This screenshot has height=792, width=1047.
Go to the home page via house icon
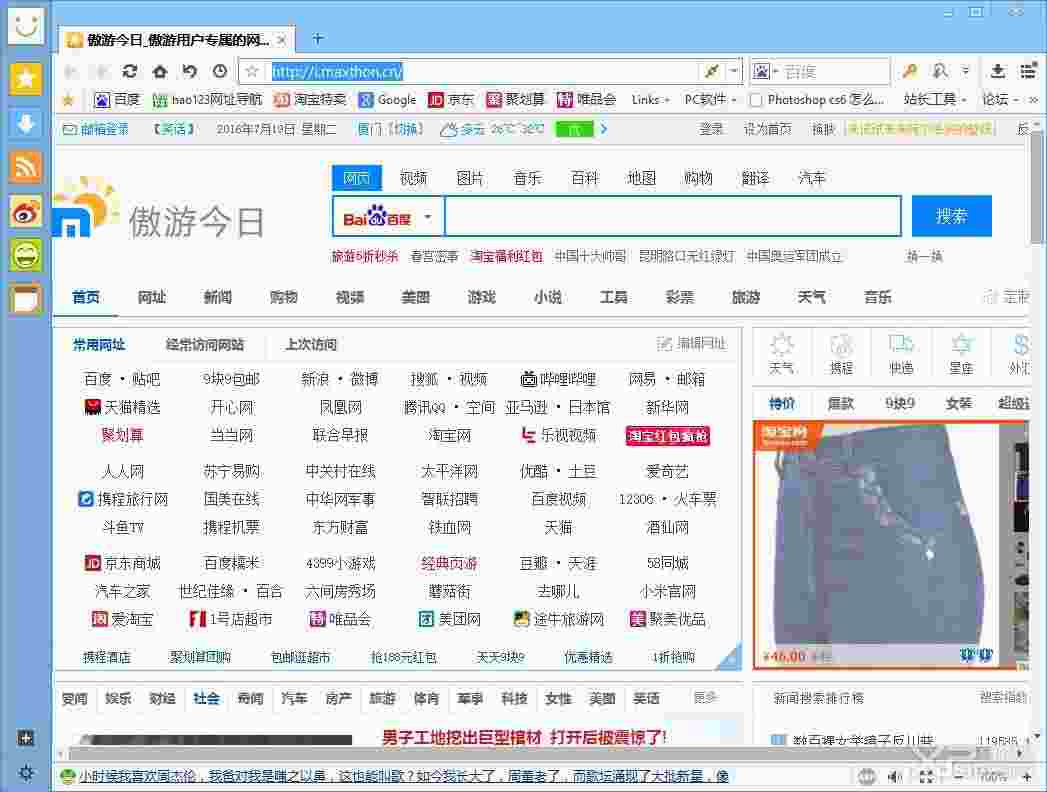pyautogui.click(x=160, y=71)
